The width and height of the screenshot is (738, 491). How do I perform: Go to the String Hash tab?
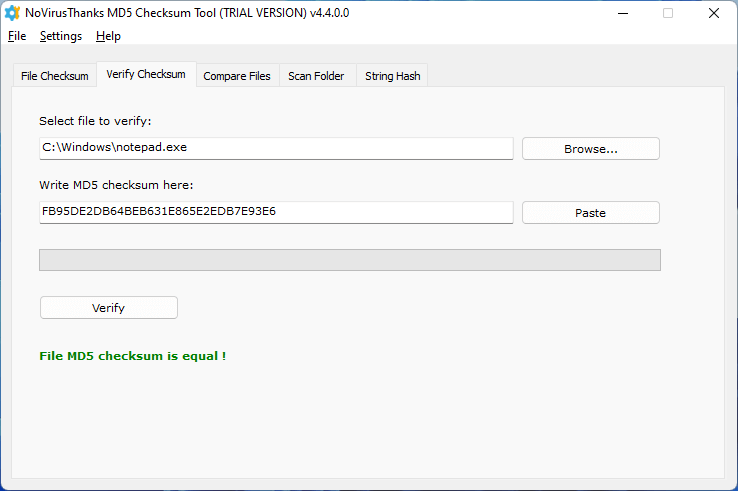click(x=393, y=76)
